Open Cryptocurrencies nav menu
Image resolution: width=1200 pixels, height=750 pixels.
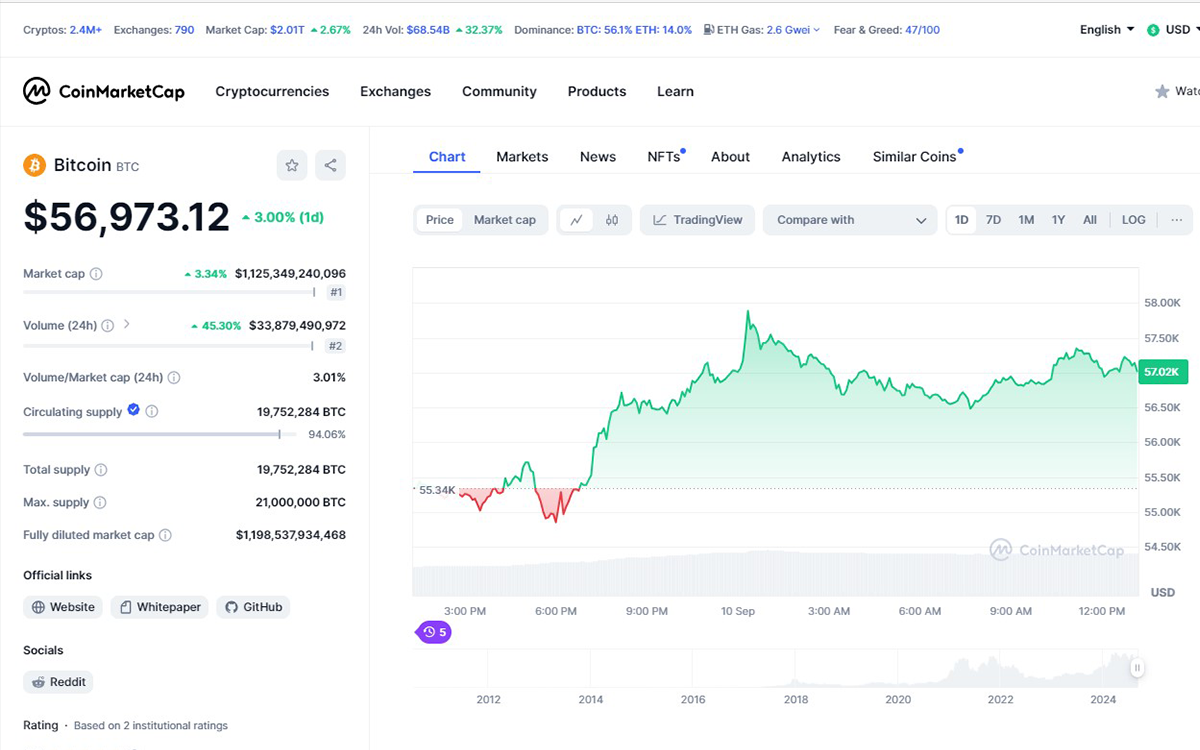point(272,91)
